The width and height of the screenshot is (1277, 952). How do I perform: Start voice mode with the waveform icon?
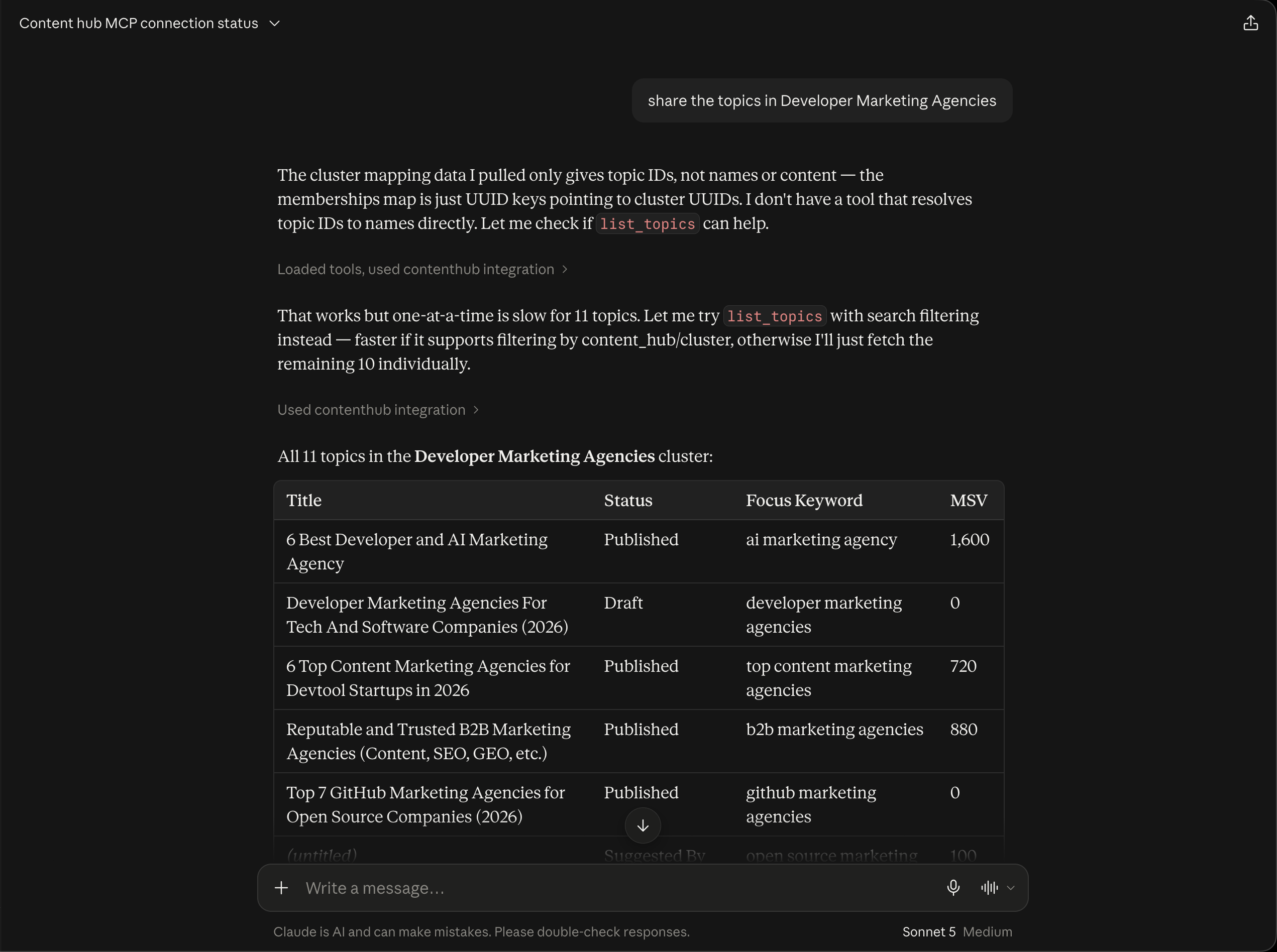pos(989,887)
